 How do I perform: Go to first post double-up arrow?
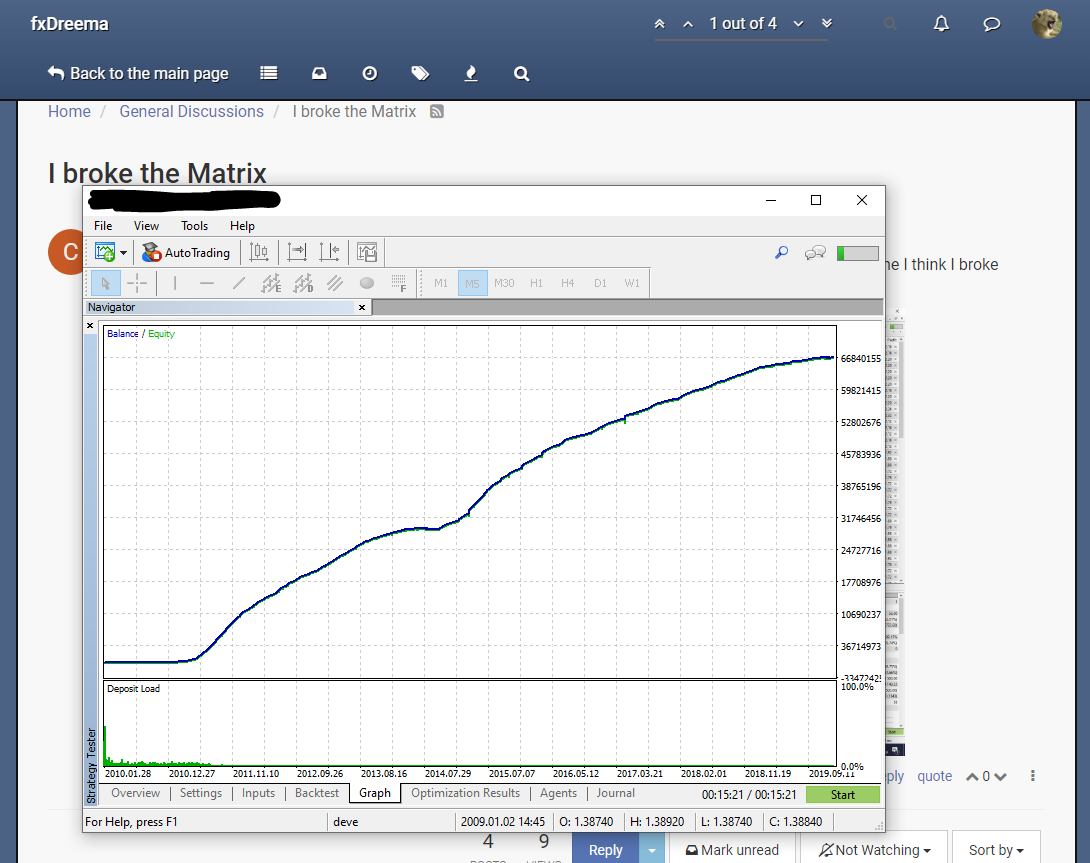(x=660, y=24)
